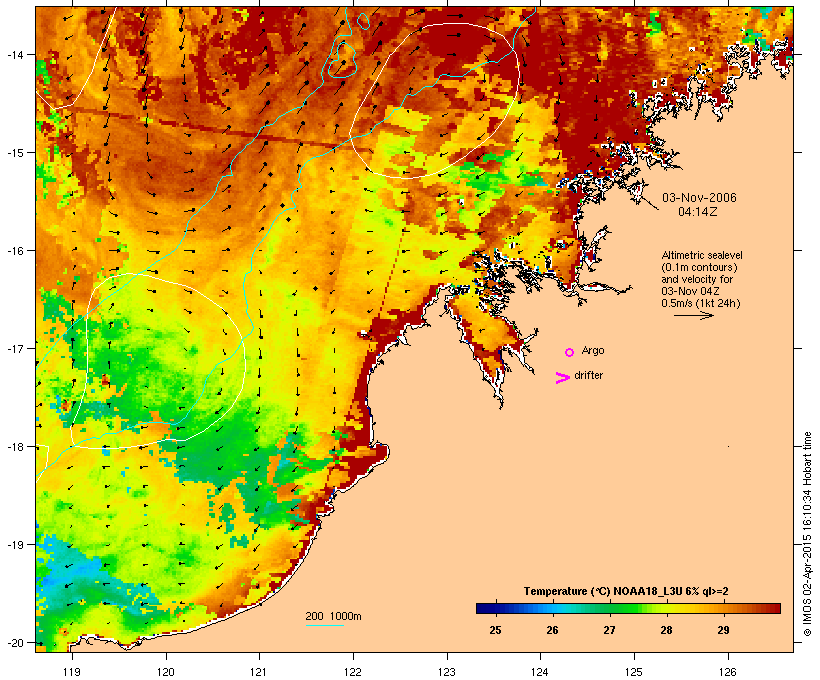
Task: Click the magenta Argo circle legend marker
Action: (x=570, y=352)
